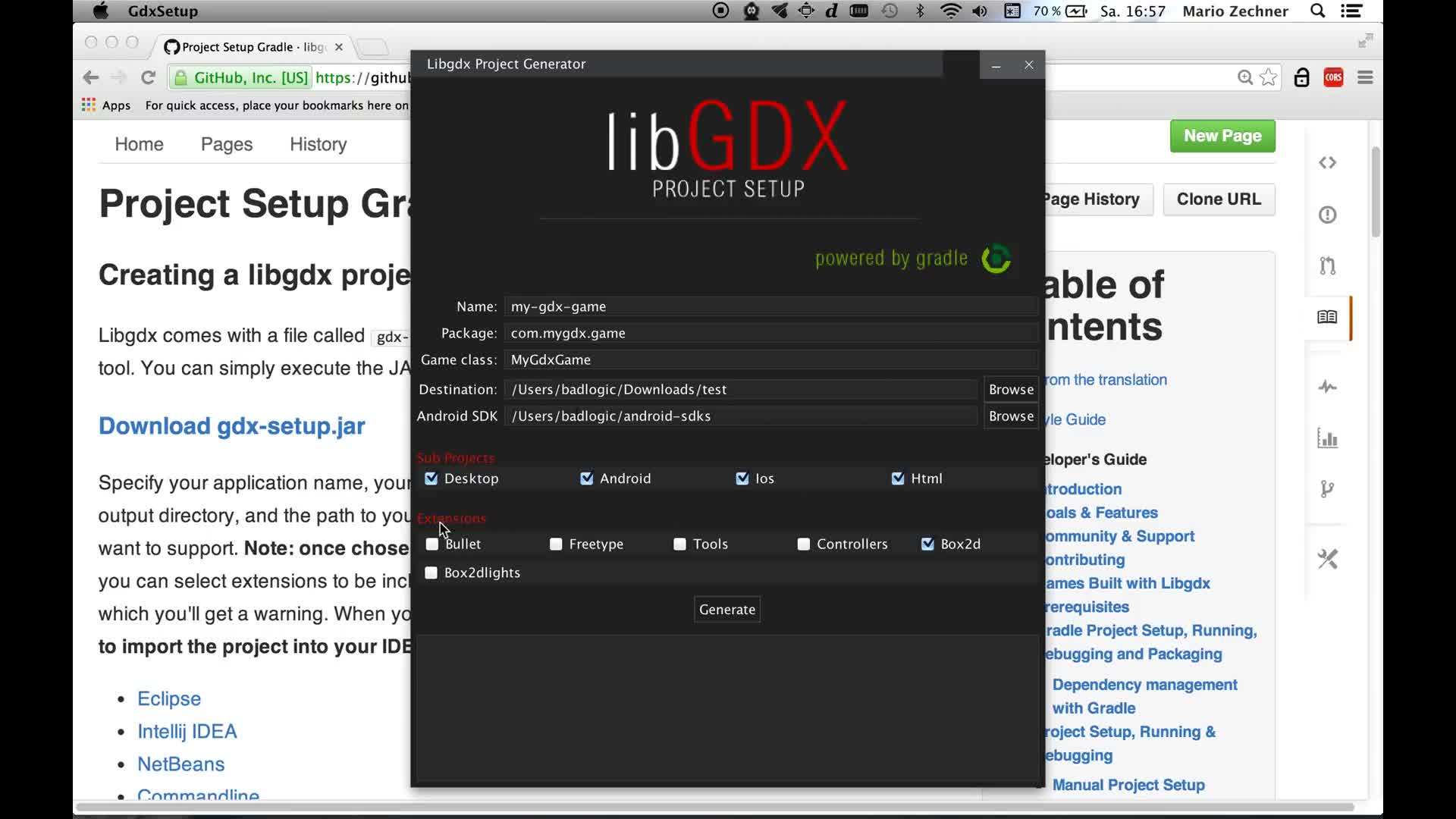The height and width of the screenshot is (819, 1456).
Task: Minimize the Libgdx Project Generator window
Action: (x=996, y=65)
